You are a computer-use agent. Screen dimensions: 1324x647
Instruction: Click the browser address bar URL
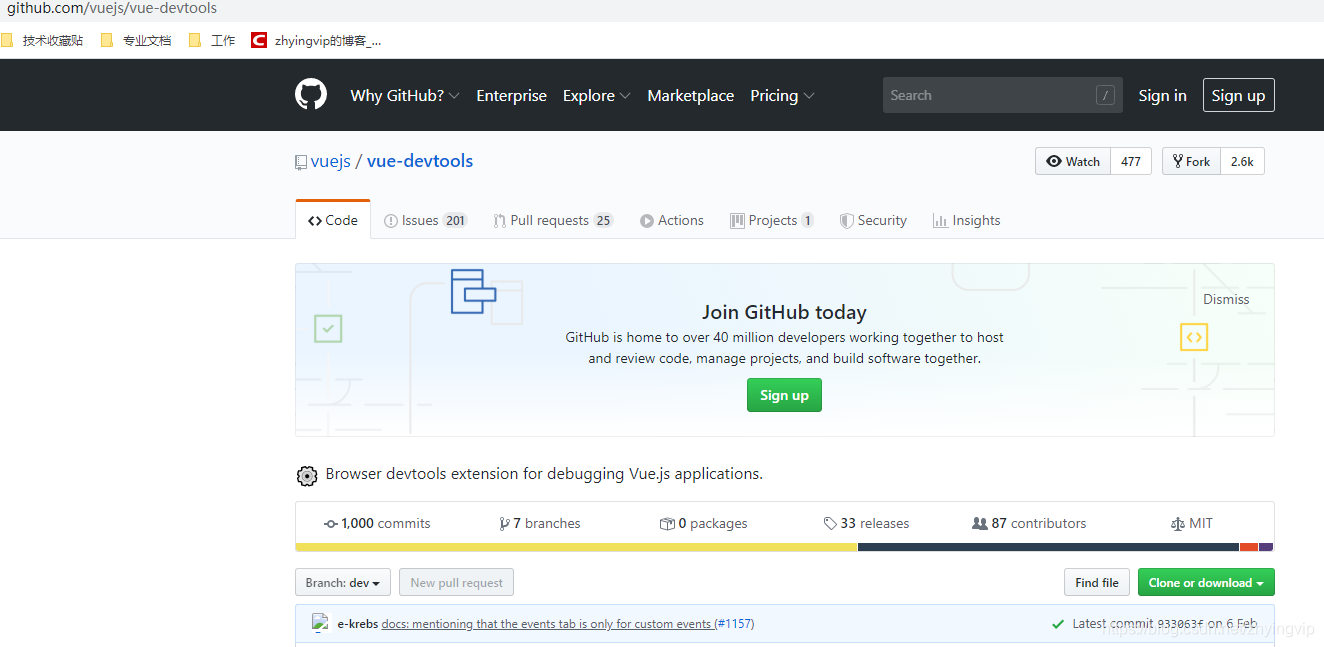coord(112,9)
